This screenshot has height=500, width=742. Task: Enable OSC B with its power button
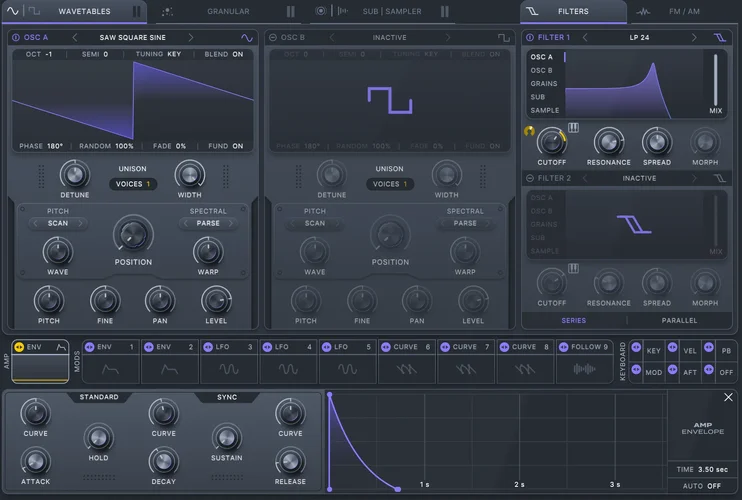(x=274, y=37)
